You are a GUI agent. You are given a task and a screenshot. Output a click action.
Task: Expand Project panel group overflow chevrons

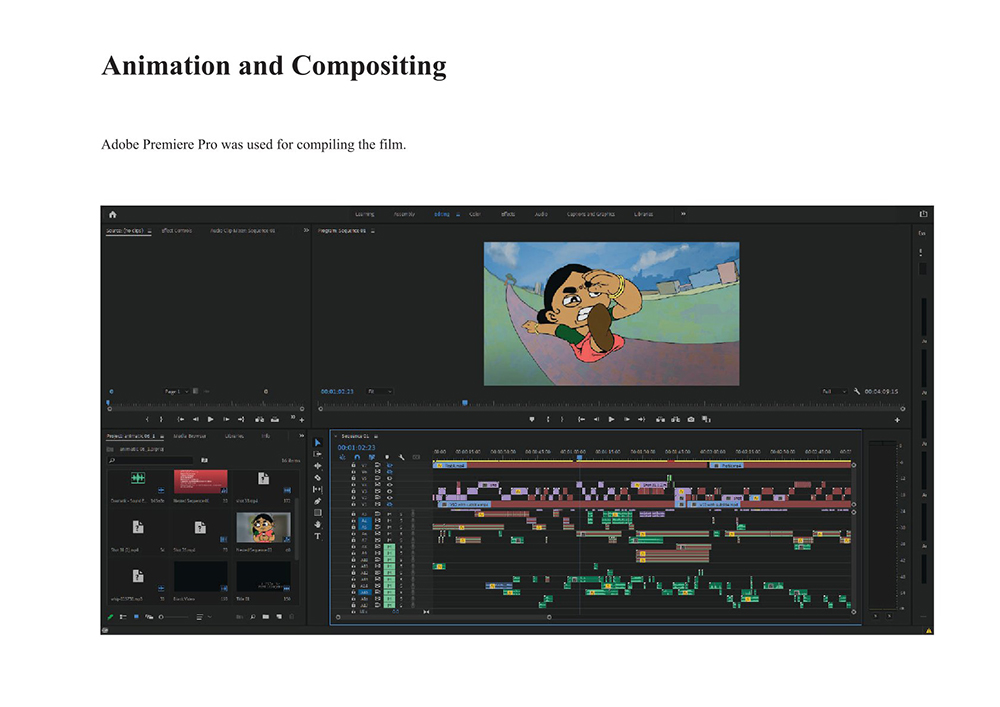point(302,436)
